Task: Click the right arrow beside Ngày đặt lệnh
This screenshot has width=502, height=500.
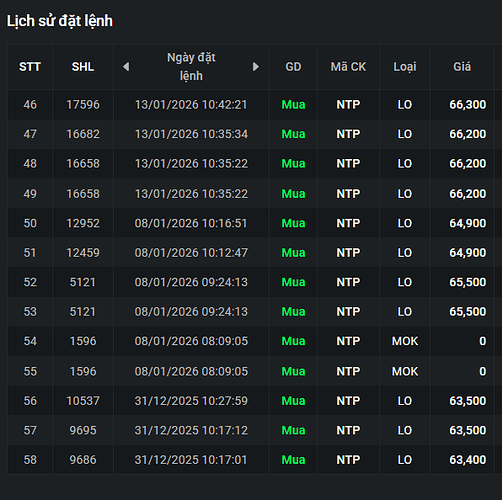Action: pyautogui.click(x=256, y=67)
